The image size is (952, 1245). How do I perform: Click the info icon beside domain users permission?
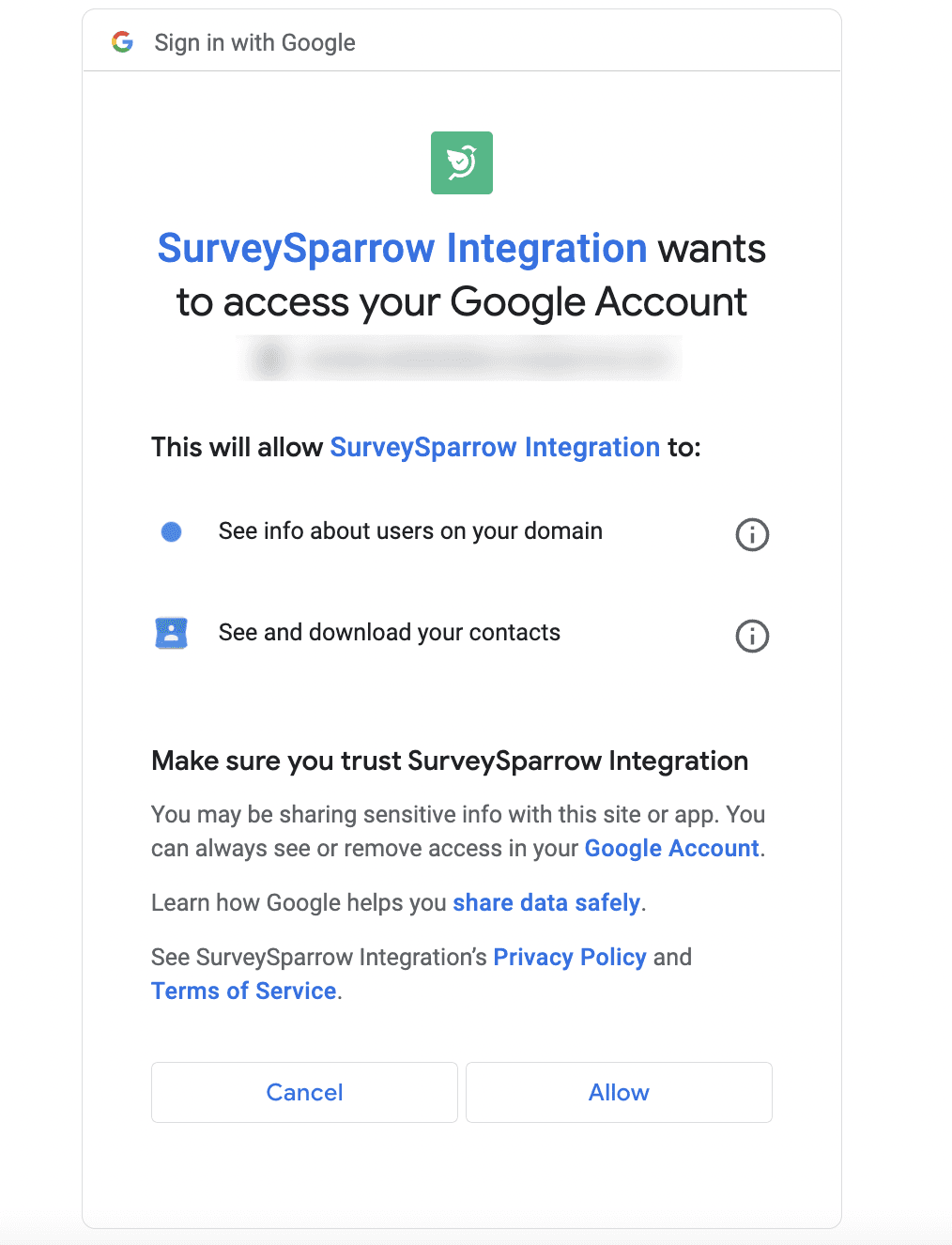751,535
